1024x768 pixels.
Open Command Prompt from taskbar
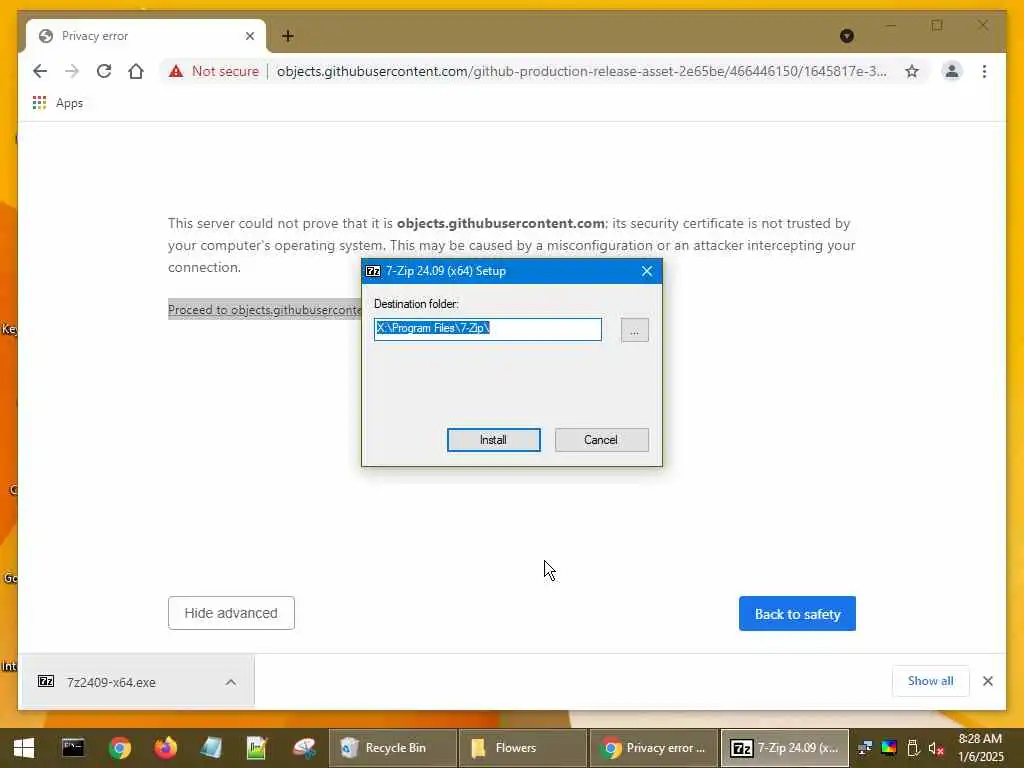click(73, 748)
